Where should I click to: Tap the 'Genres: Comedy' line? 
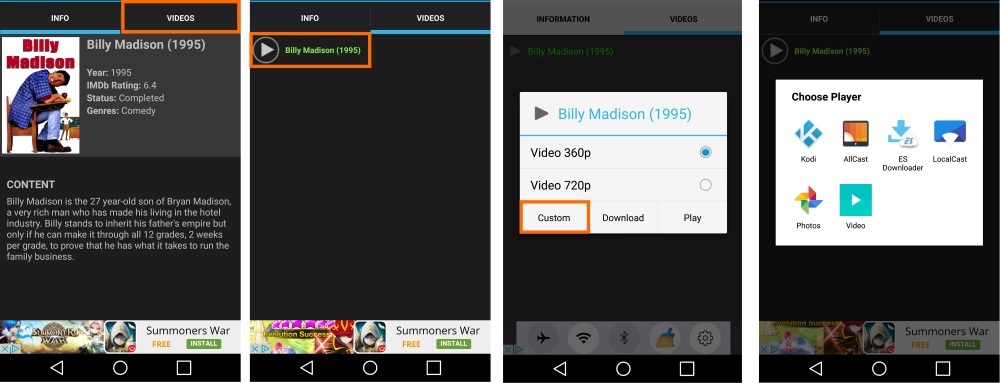pos(121,111)
